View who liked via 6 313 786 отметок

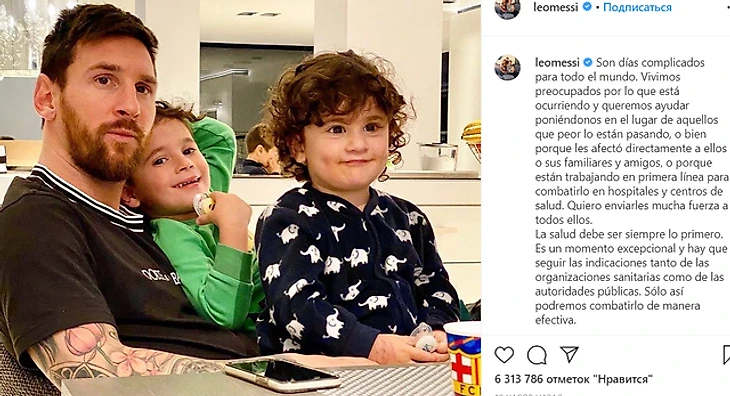pyautogui.click(x=574, y=379)
